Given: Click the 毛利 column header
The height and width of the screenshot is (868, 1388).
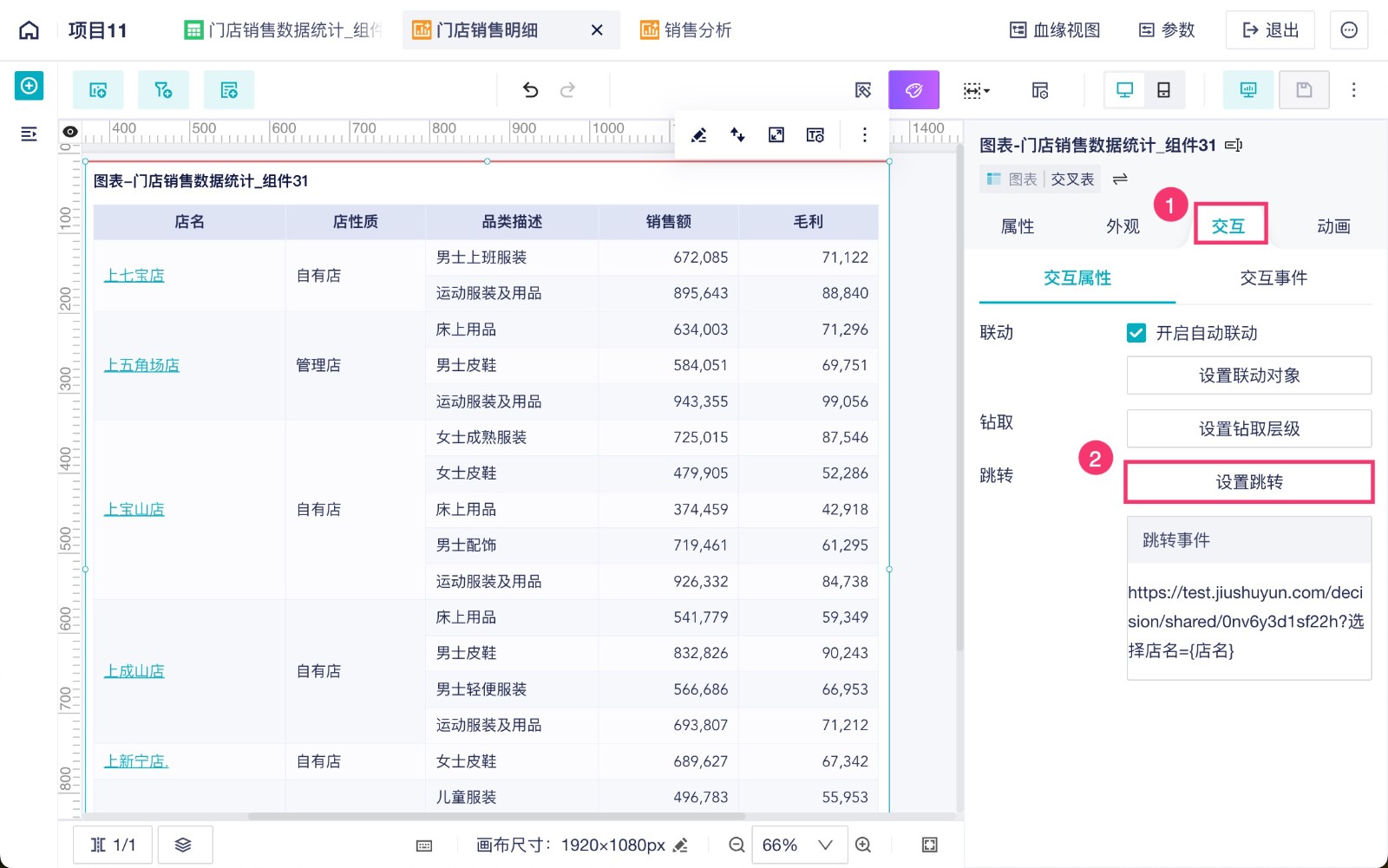Looking at the screenshot, I should 809,222.
